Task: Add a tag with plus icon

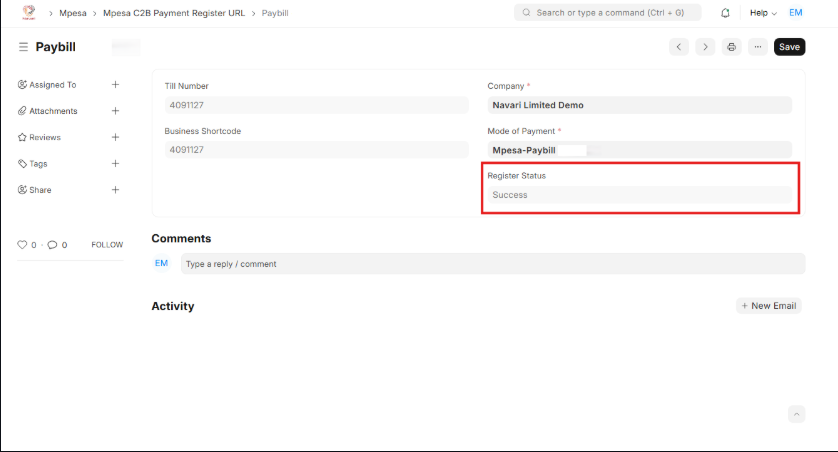Action: 115,163
